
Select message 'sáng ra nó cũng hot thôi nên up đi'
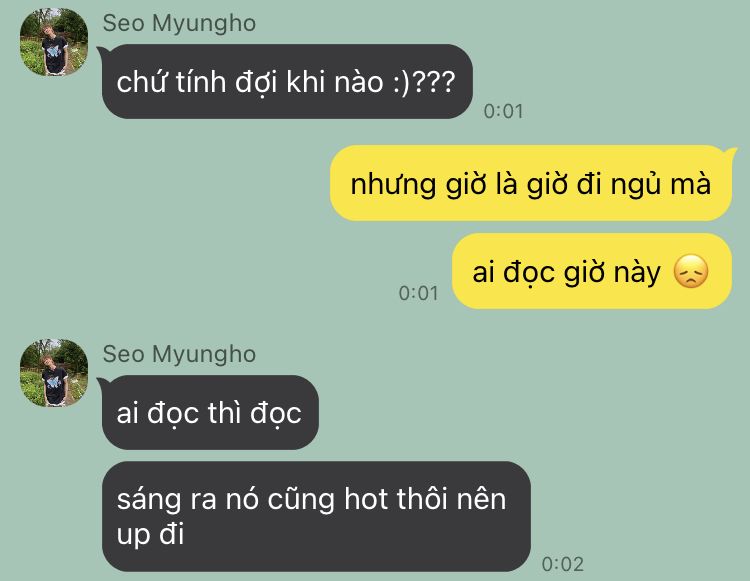316,516
